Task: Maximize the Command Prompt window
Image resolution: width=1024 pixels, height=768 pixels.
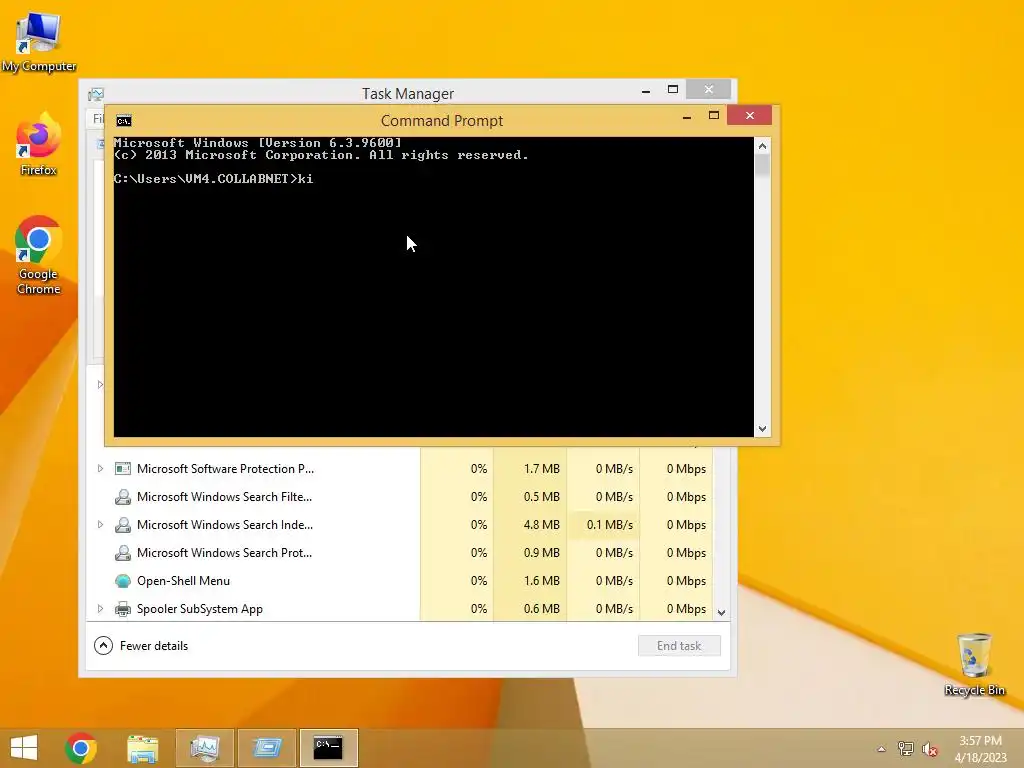Action: click(714, 116)
